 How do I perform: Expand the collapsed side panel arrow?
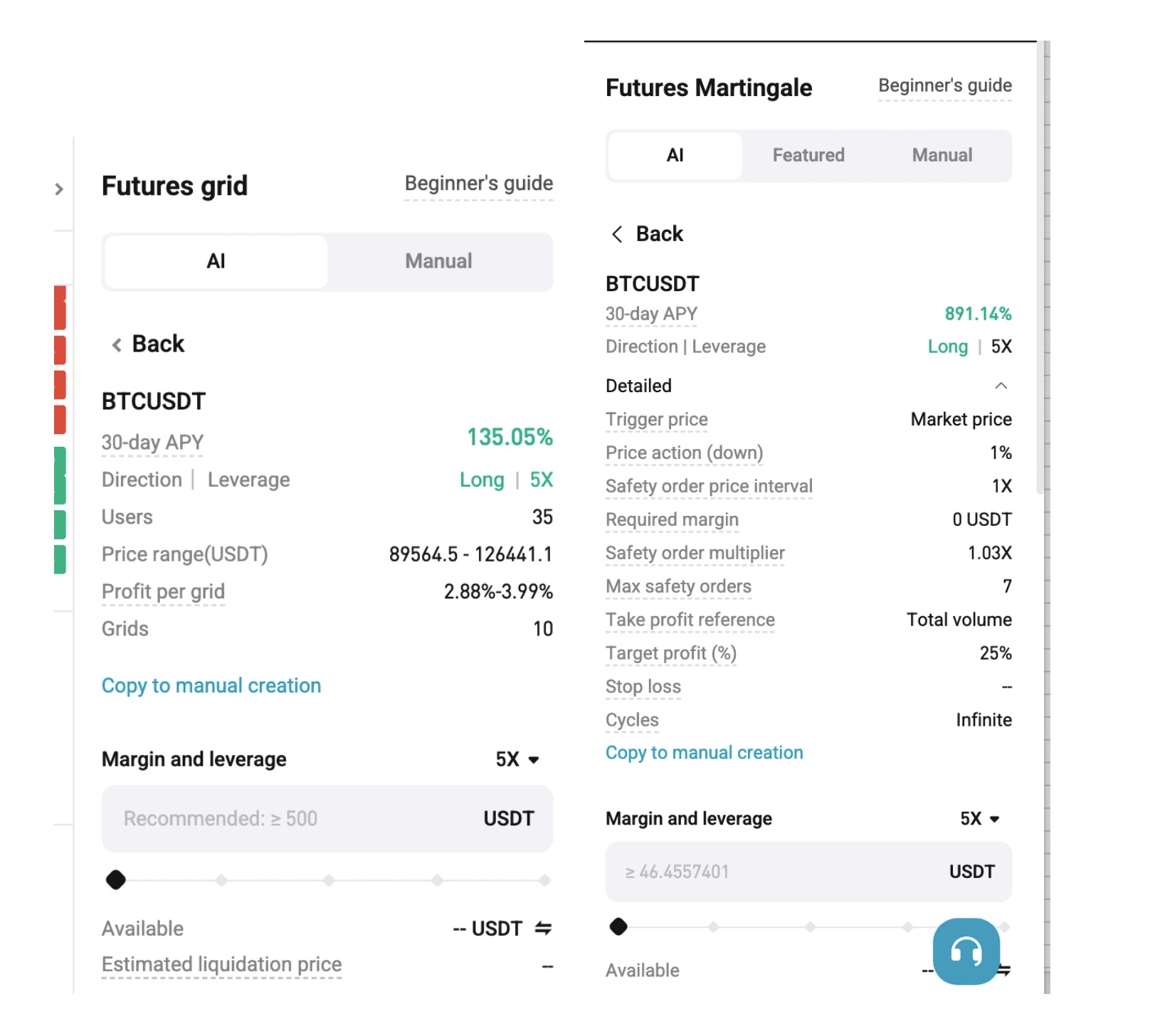point(59,189)
